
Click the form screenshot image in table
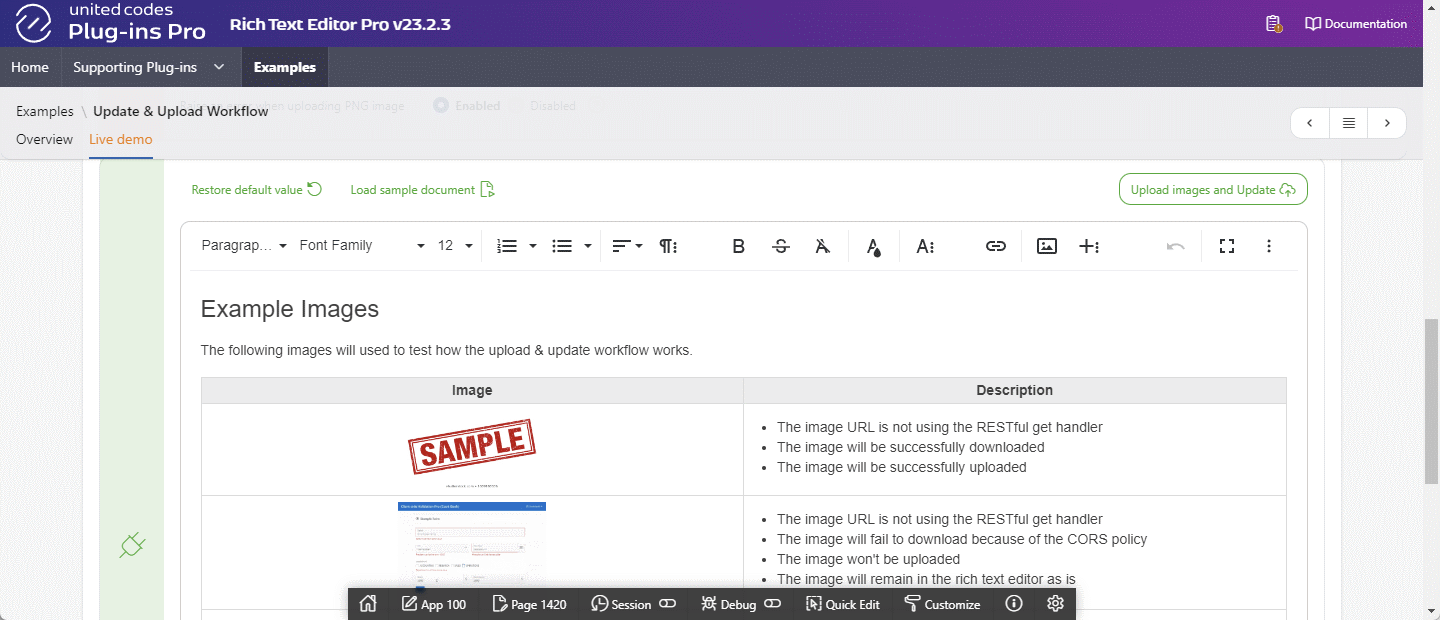coord(472,545)
